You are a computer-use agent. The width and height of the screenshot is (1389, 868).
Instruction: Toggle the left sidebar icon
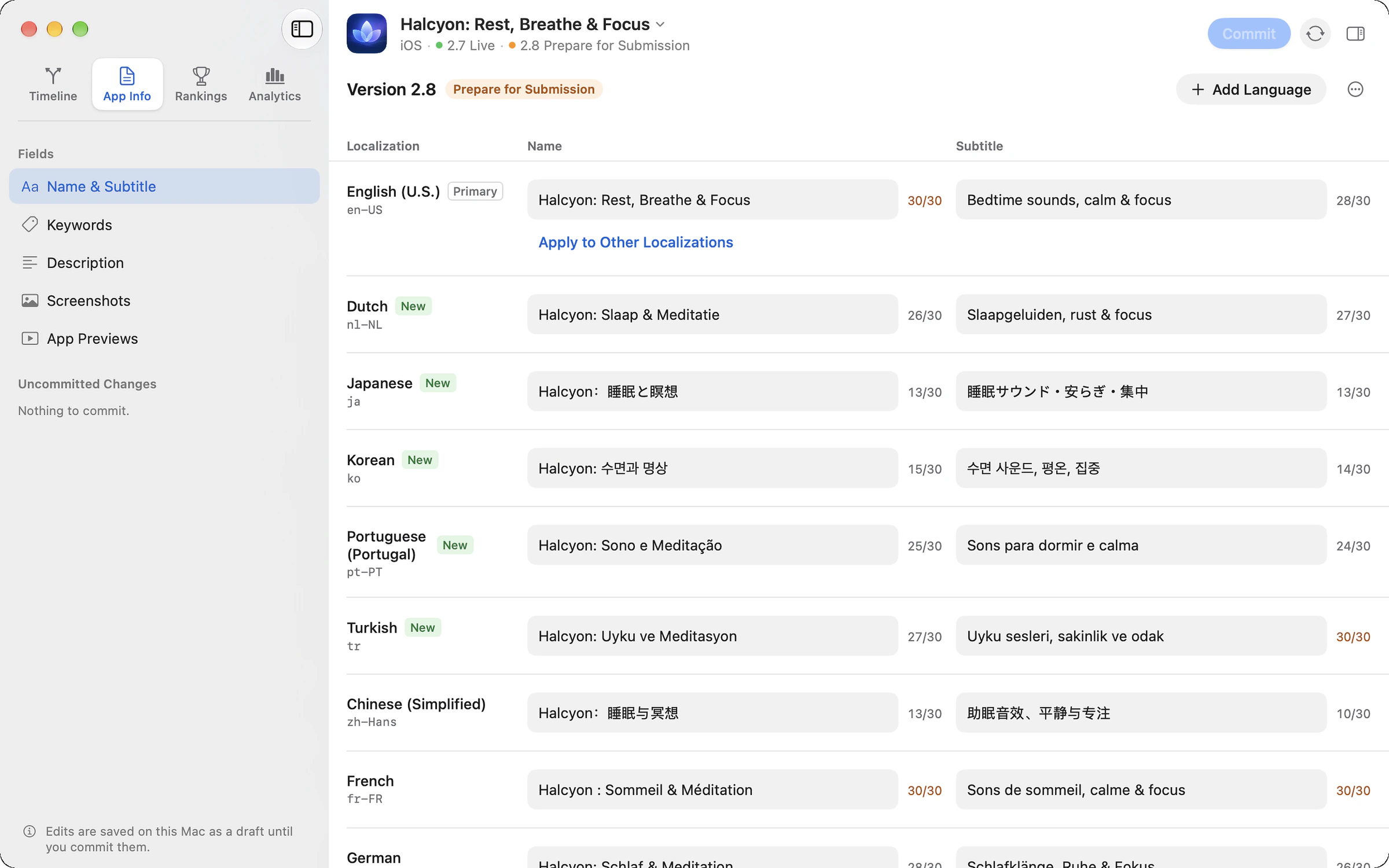(x=302, y=29)
